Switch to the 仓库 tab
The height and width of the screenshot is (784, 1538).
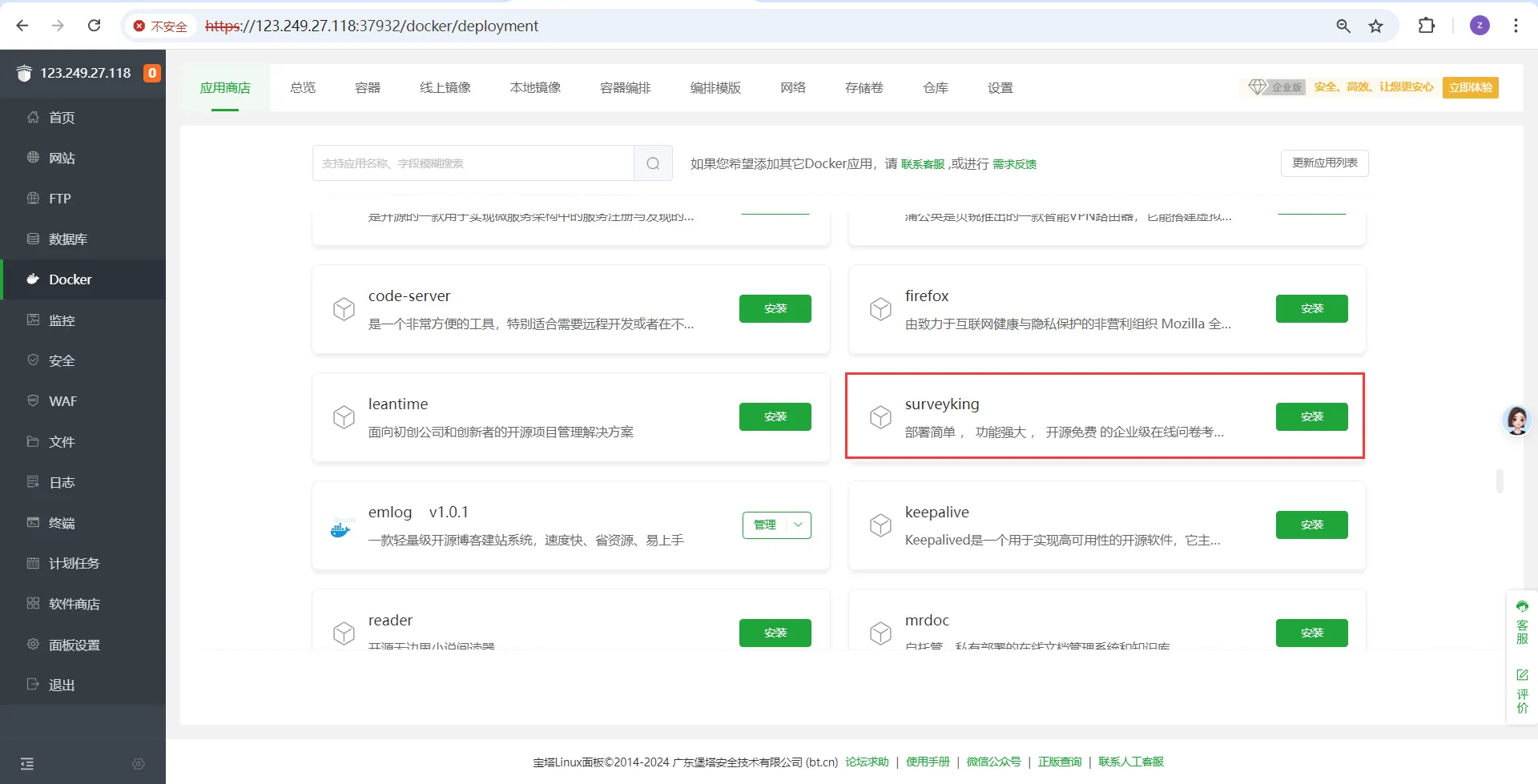(x=936, y=88)
